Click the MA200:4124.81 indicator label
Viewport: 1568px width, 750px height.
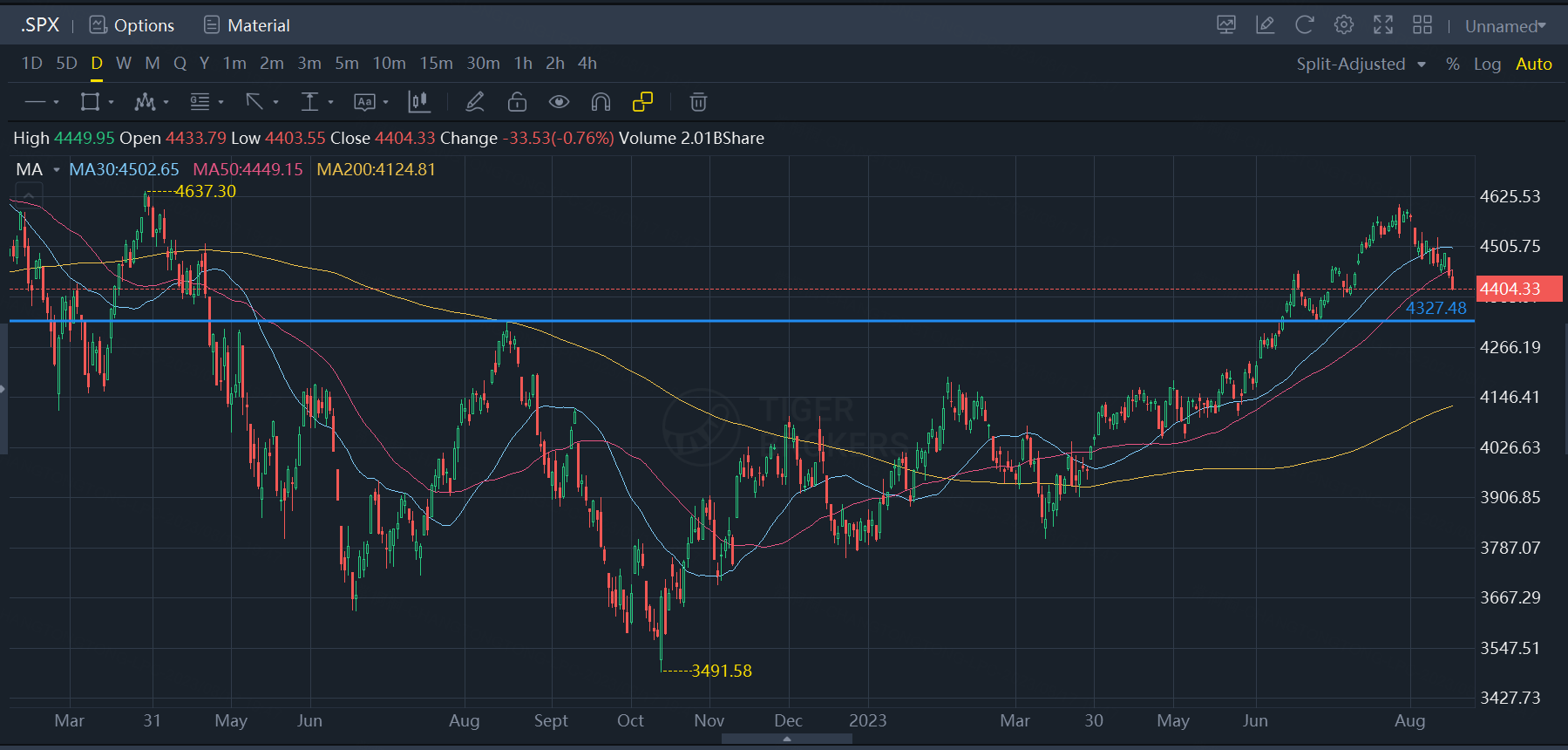coord(376,169)
